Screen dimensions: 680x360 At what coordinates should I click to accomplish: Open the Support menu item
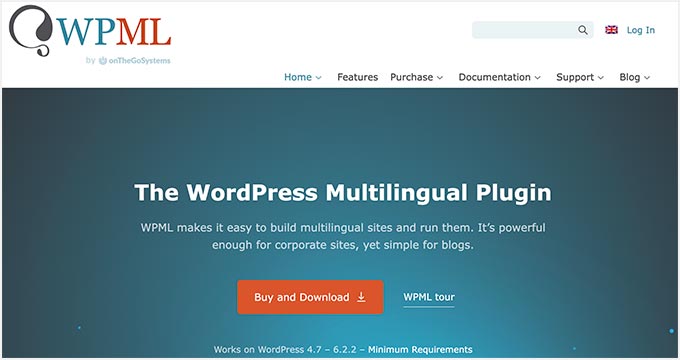[x=575, y=77]
